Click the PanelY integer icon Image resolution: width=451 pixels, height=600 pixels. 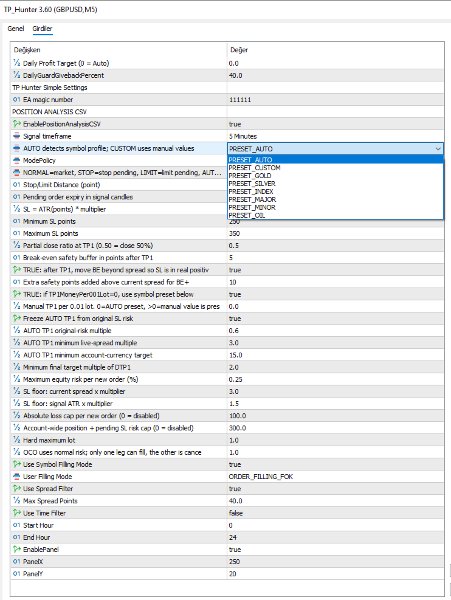pos(16,574)
